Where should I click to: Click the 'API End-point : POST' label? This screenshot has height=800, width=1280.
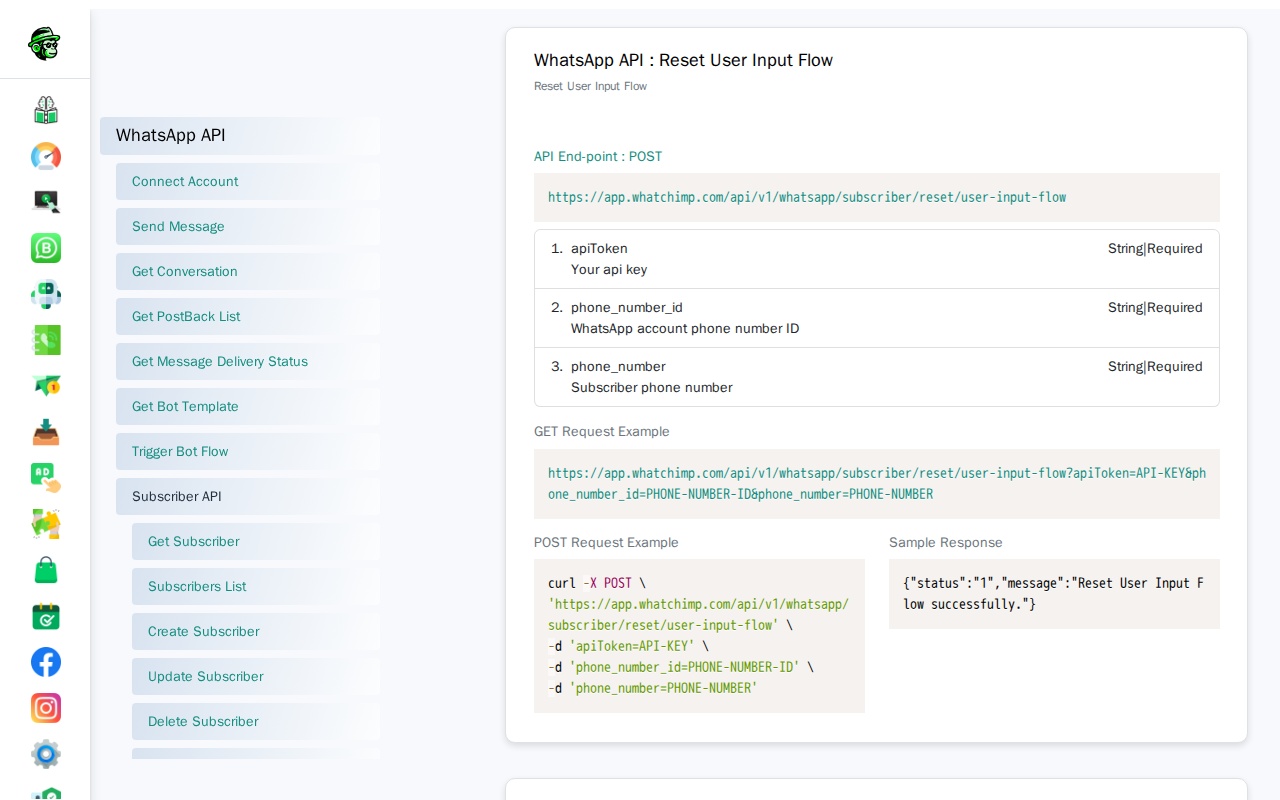598,157
